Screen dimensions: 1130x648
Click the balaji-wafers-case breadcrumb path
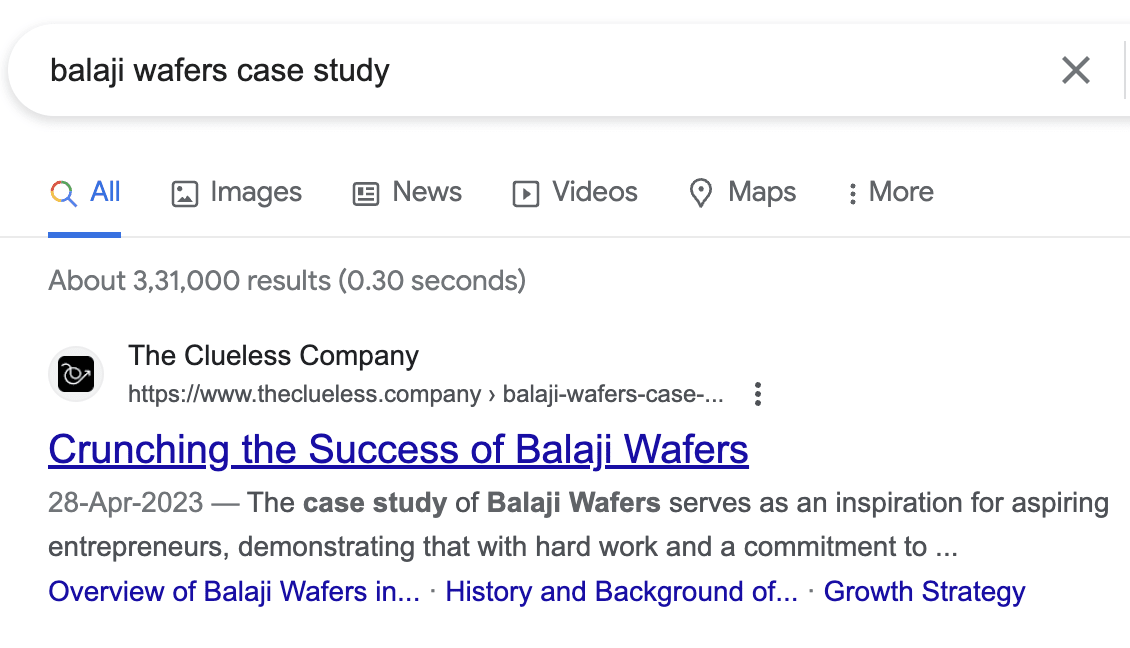pyautogui.click(x=612, y=394)
